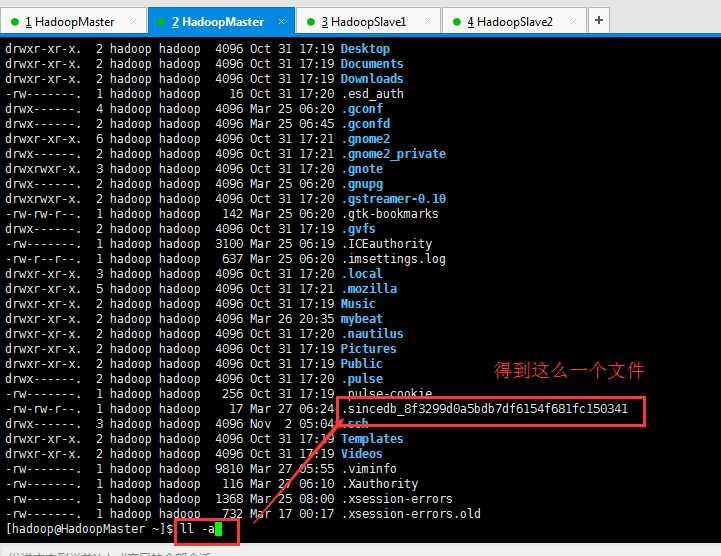Viewport: 721px width, 556px height.
Task: Close the 4 HadoopSlave2 tab
Action: tap(573, 21)
